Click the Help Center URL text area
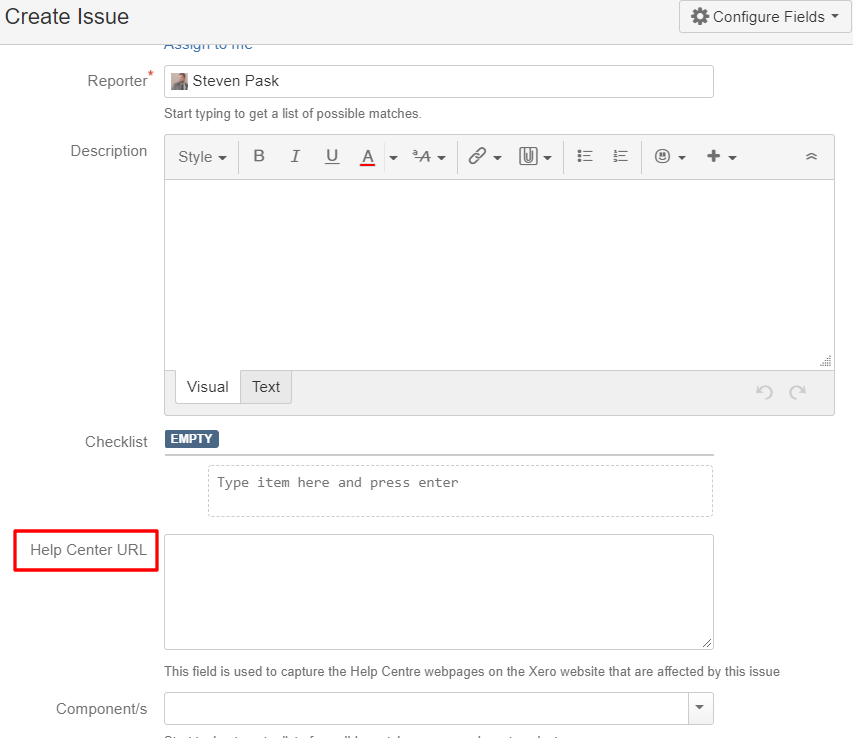 click(x=438, y=592)
